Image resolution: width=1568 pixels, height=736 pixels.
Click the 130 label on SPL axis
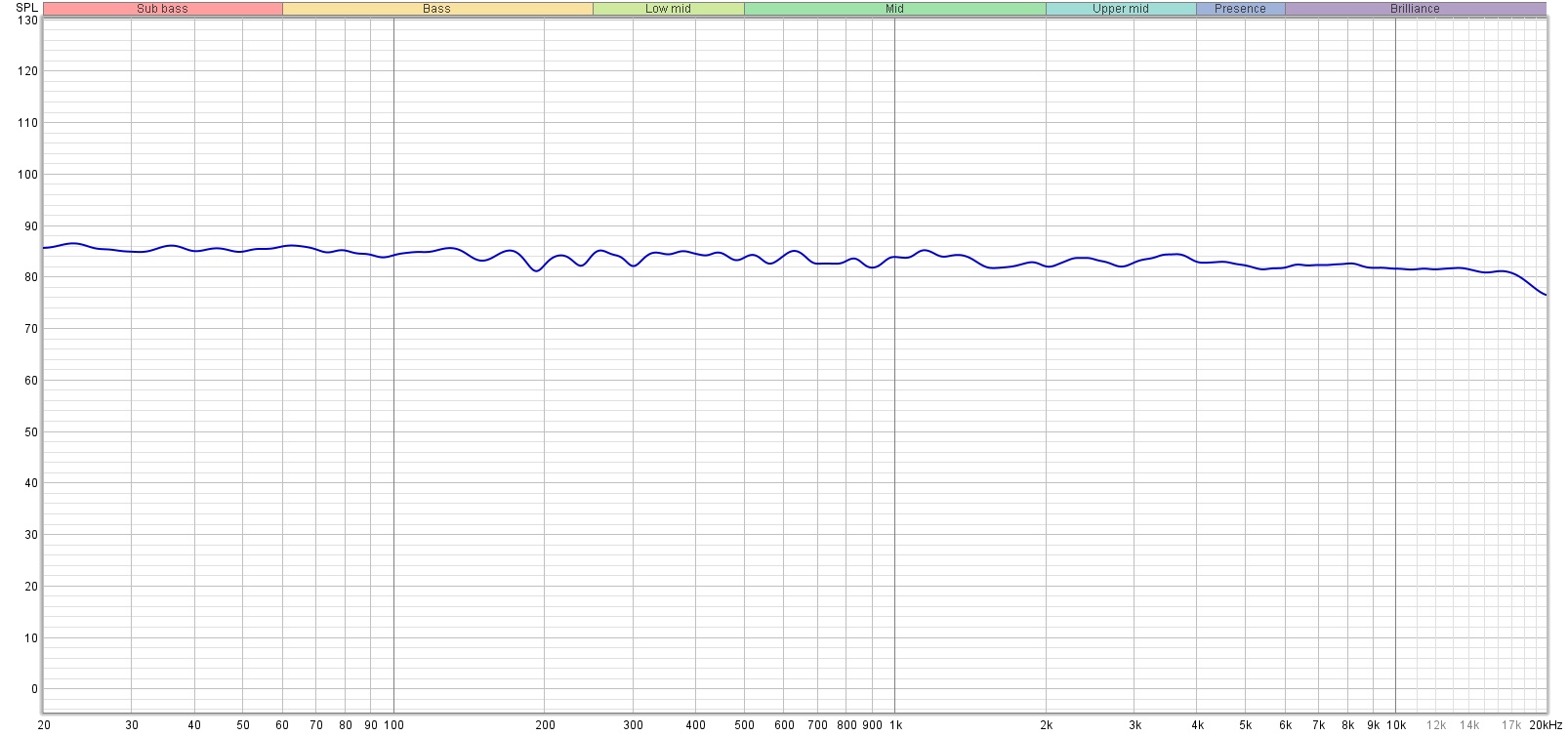coord(27,20)
